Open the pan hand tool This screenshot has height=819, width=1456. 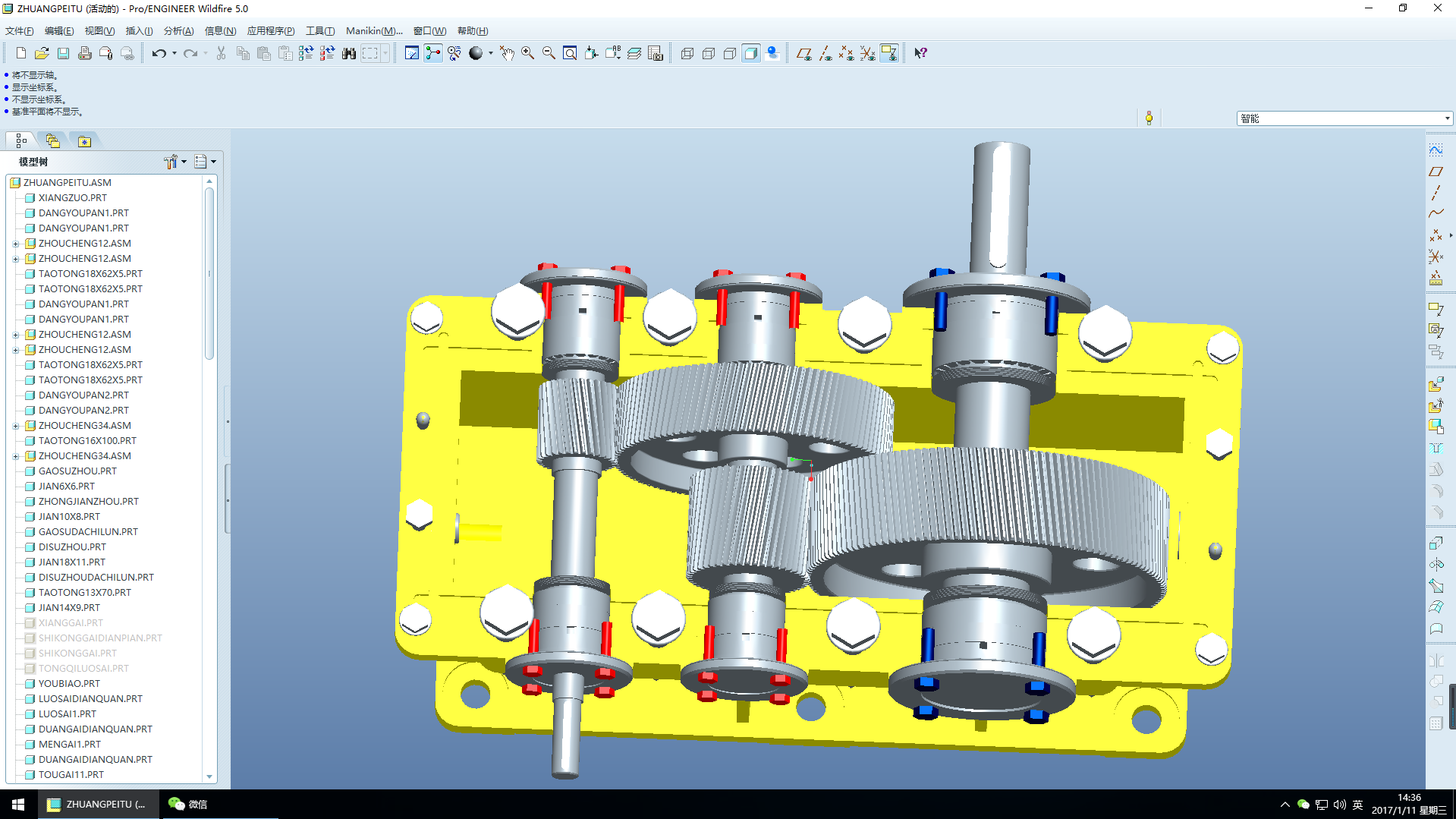(506, 53)
